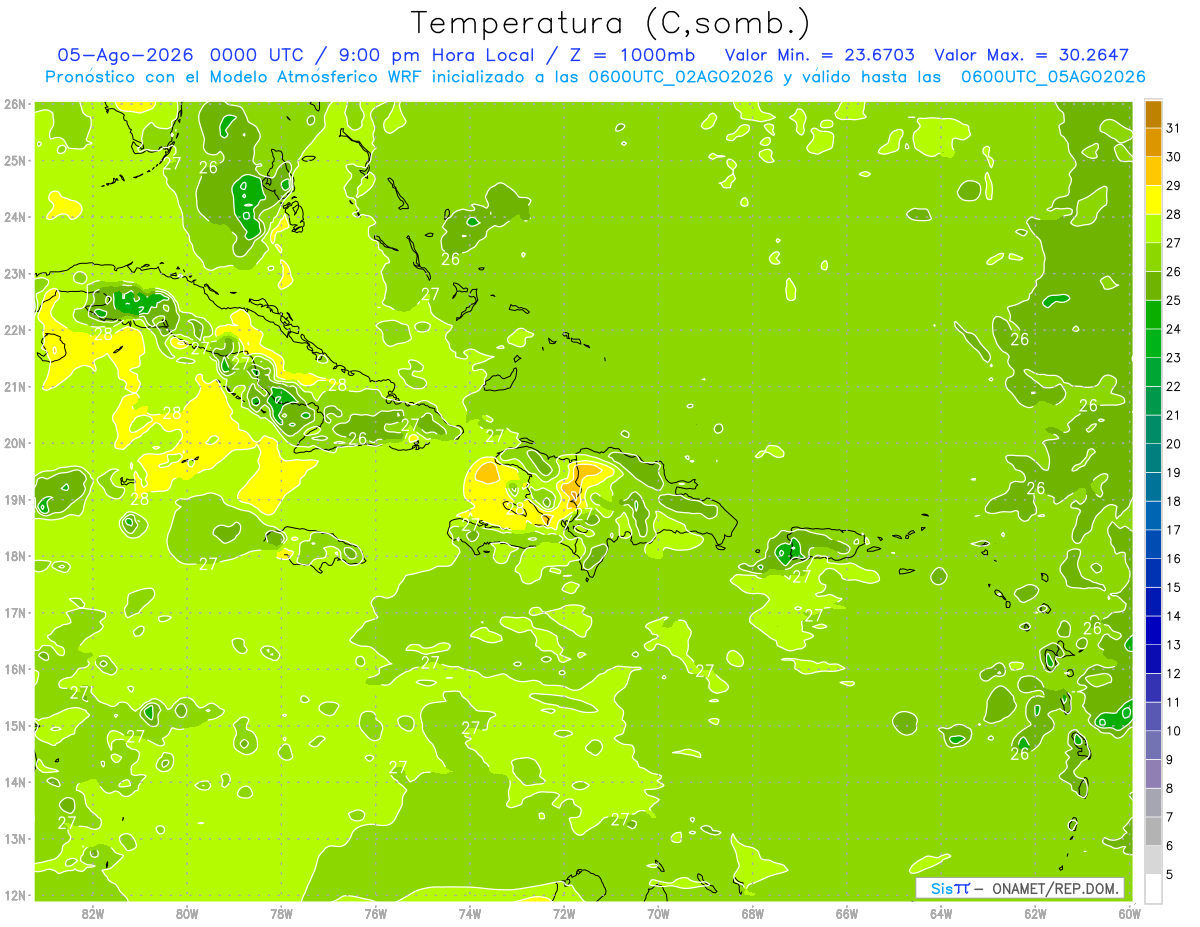Image resolution: width=1200 pixels, height=927 pixels.
Task: Select the 'Valor Min. = 23.6703' value
Action: point(819,55)
